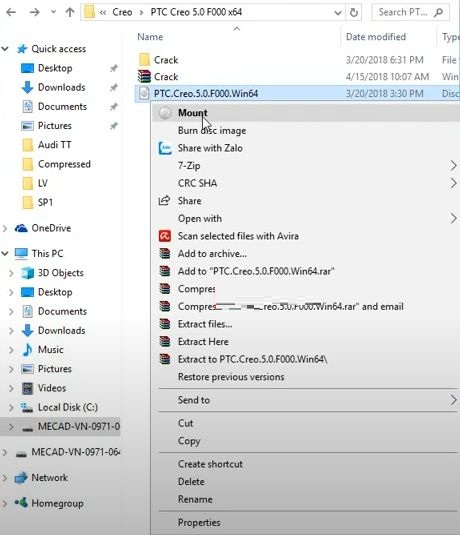The height and width of the screenshot is (535, 460).
Task: Select the Crack WinRAR archive icon
Action: coord(144,76)
